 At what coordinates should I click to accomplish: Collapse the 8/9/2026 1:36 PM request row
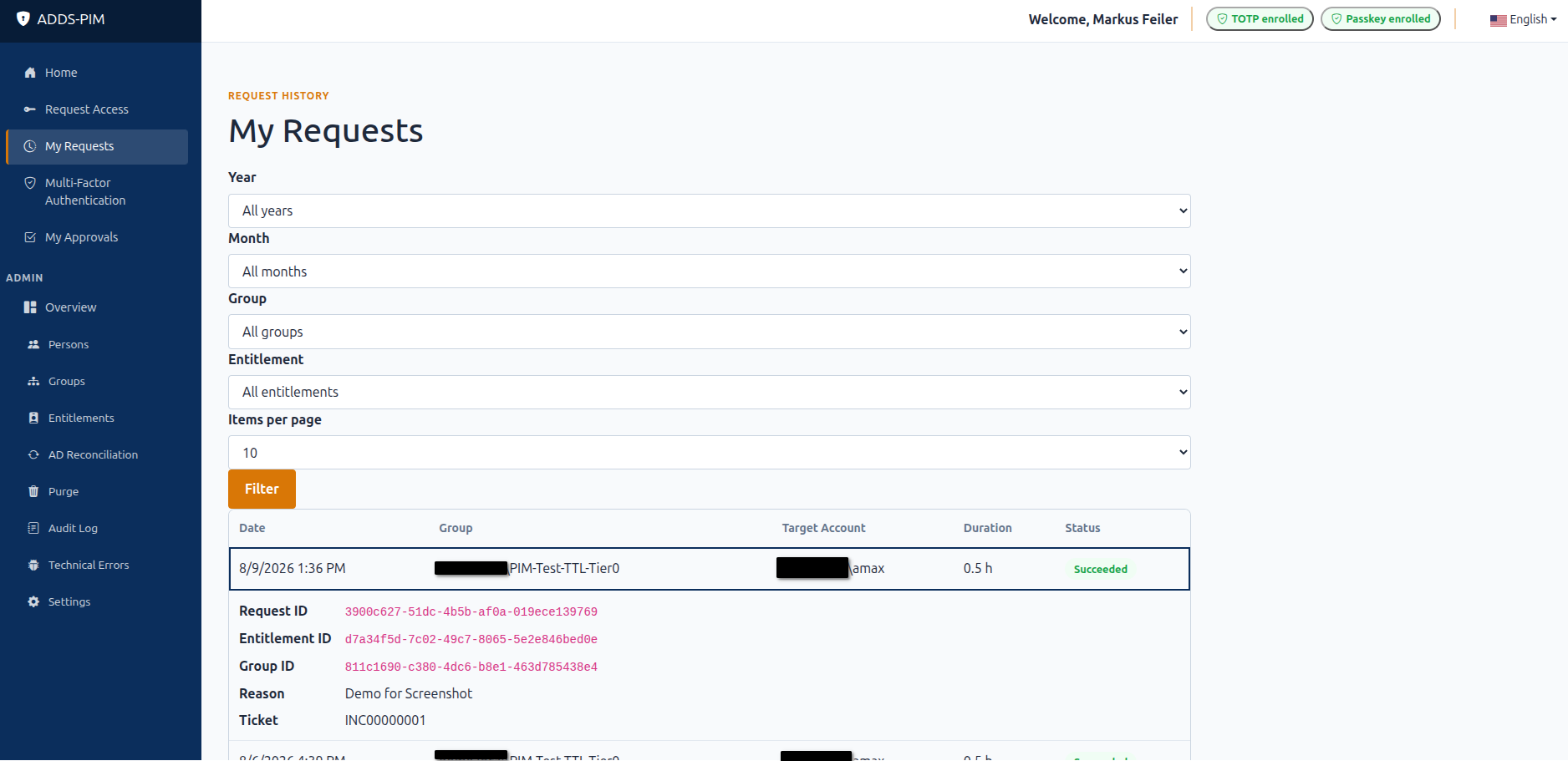pyautogui.click(x=709, y=569)
